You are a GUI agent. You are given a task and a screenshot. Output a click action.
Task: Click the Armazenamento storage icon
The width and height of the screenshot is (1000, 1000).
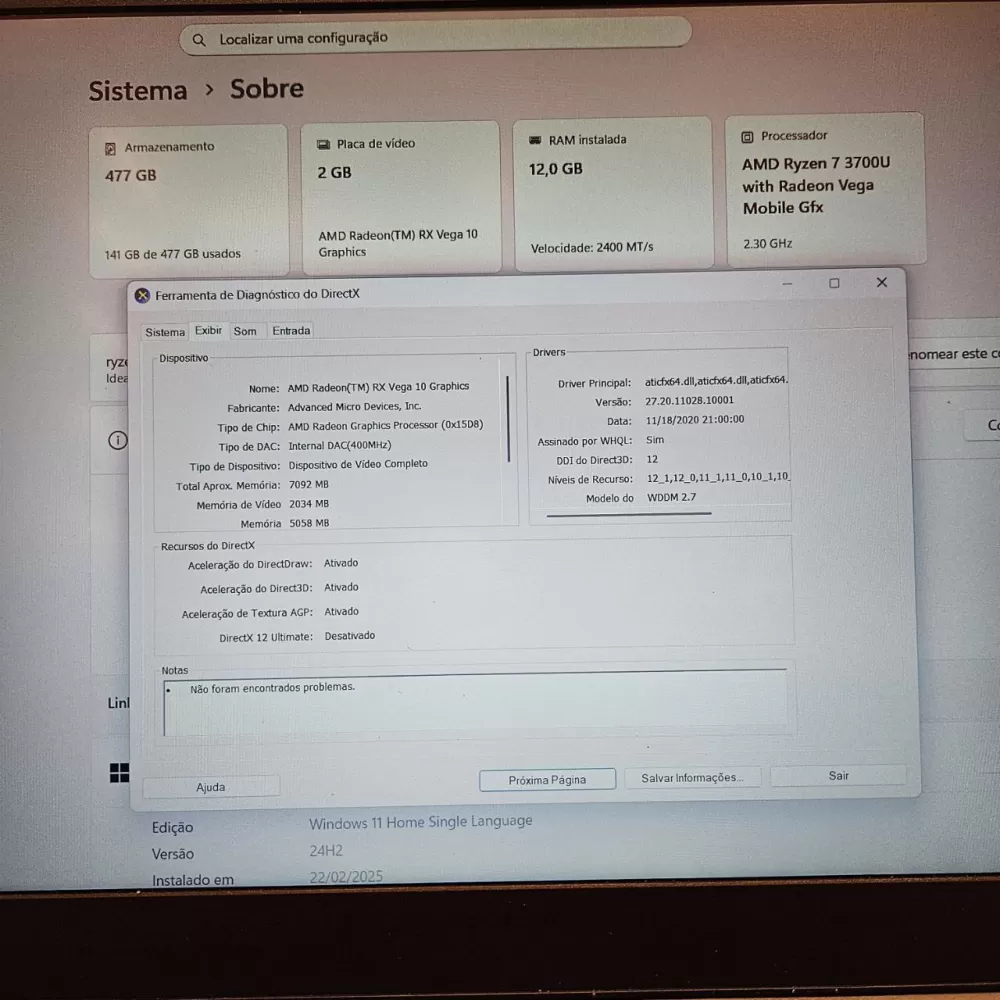pyautogui.click(x=110, y=149)
